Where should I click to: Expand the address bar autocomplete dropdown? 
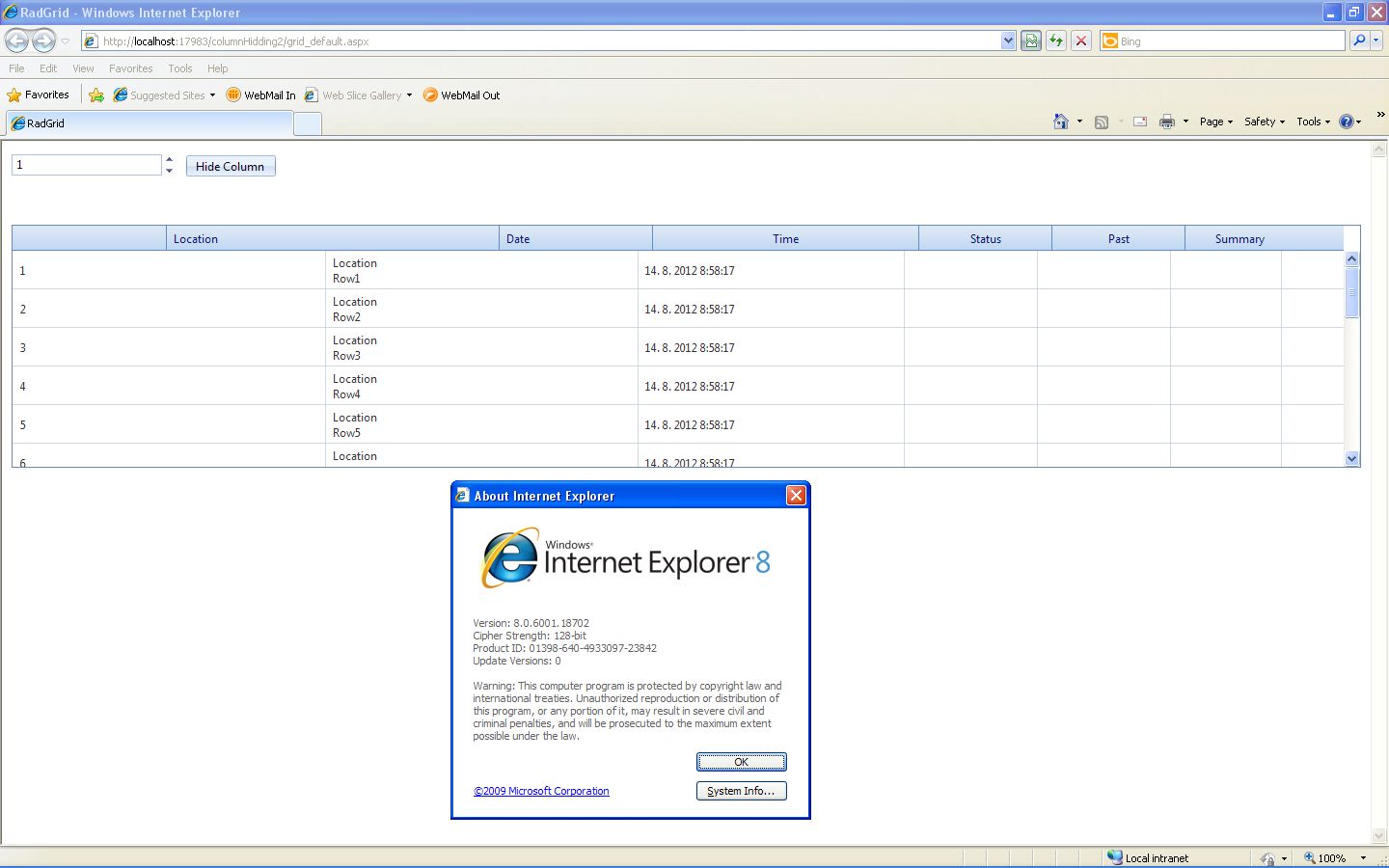(x=1008, y=41)
